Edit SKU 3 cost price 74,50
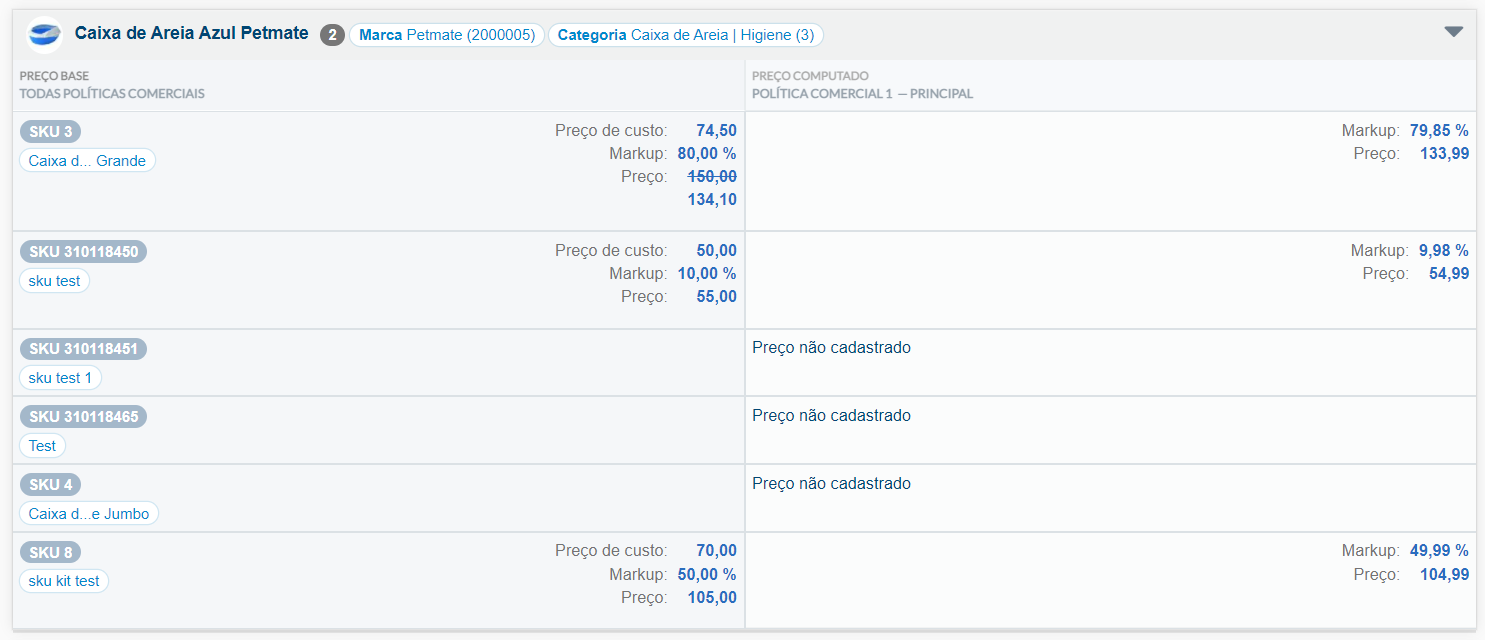The width and height of the screenshot is (1485, 640). coord(716,130)
